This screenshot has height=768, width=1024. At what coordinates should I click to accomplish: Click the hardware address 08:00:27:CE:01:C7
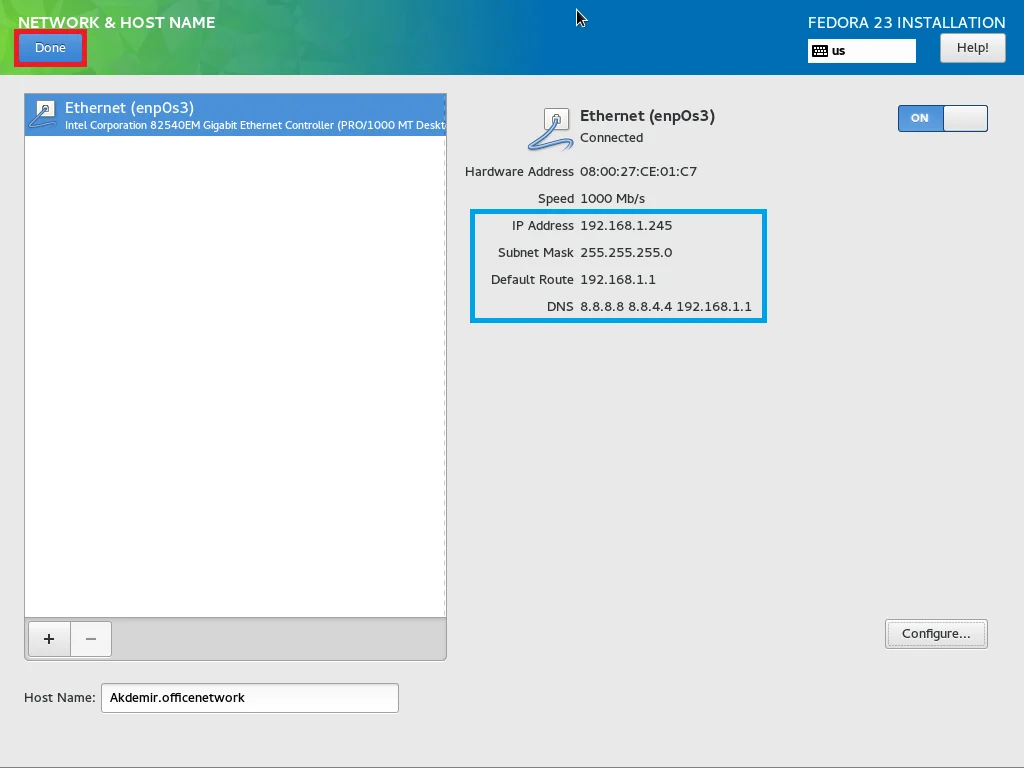pos(638,172)
